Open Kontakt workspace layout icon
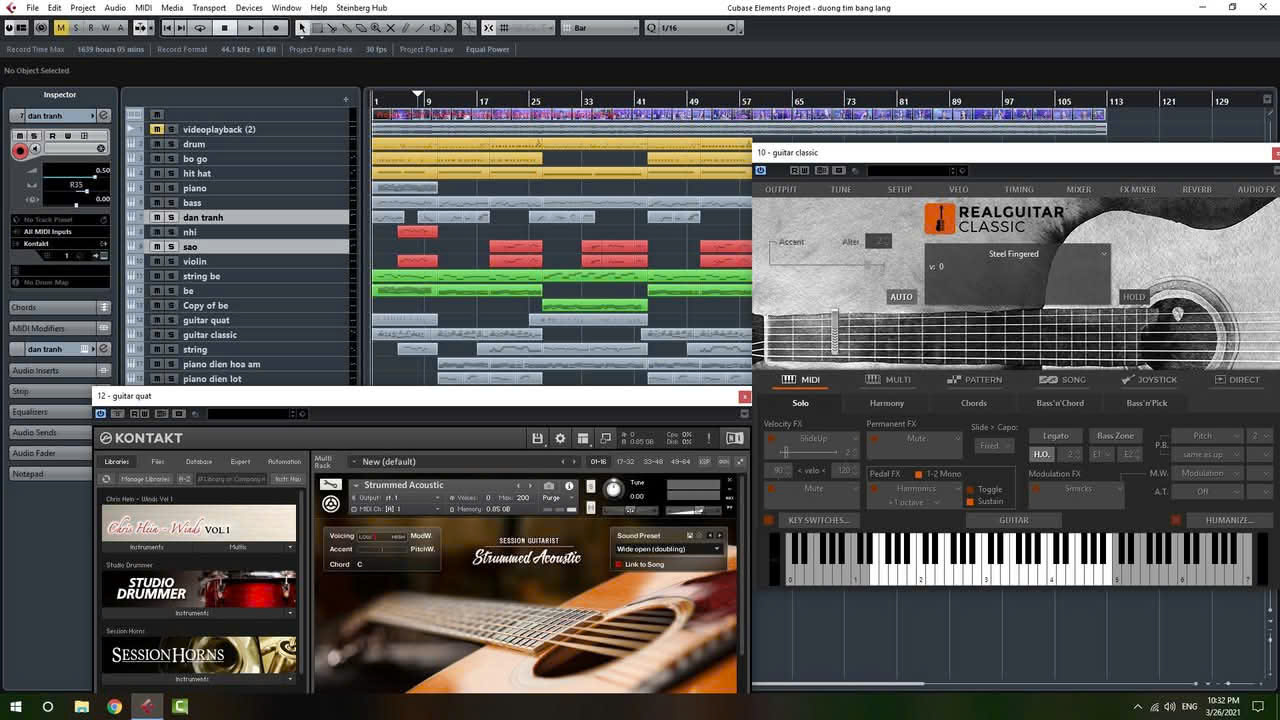This screenshot has width=1280, height=720. [x=582, y=438]
